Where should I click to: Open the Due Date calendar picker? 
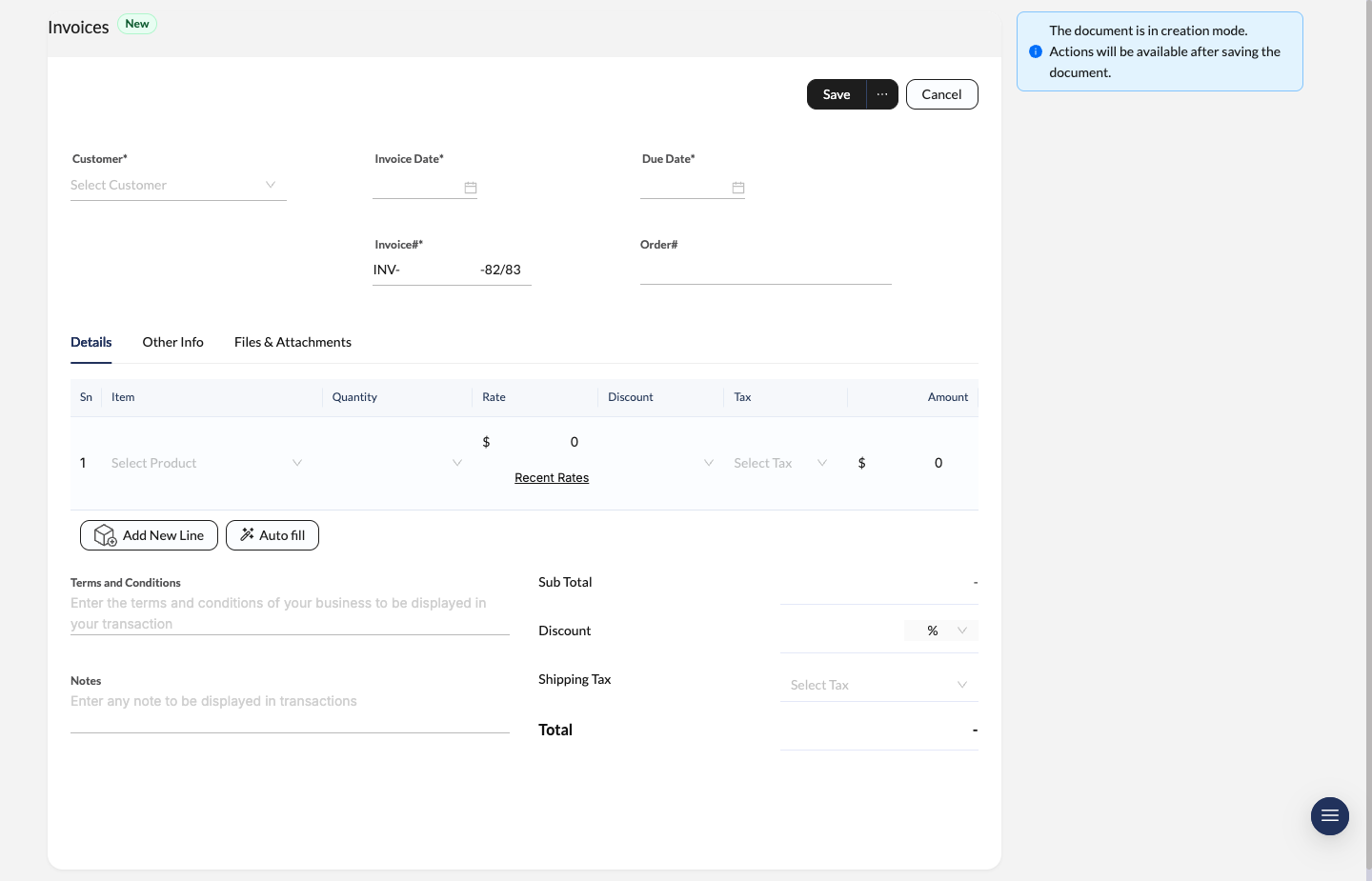point(738,188)
